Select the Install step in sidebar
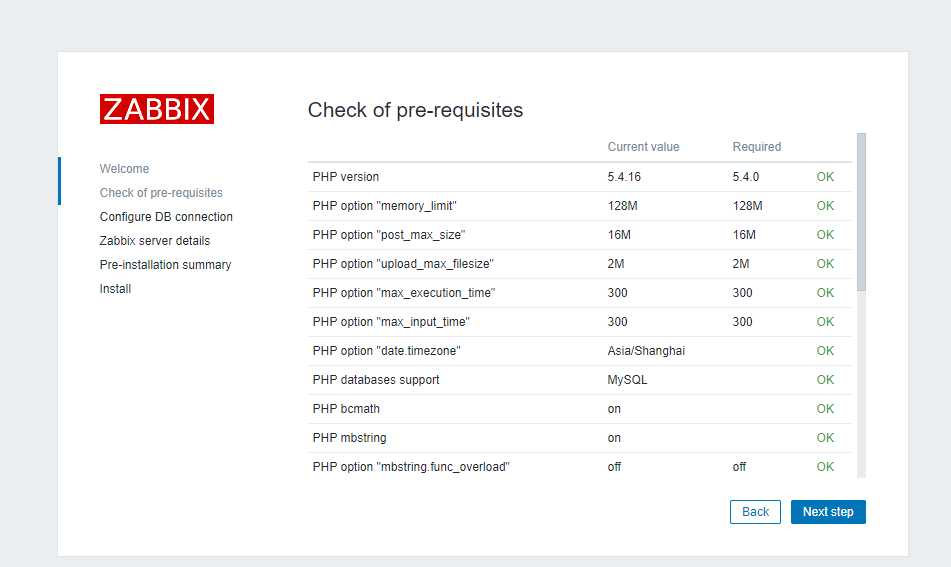The height and width of the screenshot is (567, 951). (x=115, y=289)
